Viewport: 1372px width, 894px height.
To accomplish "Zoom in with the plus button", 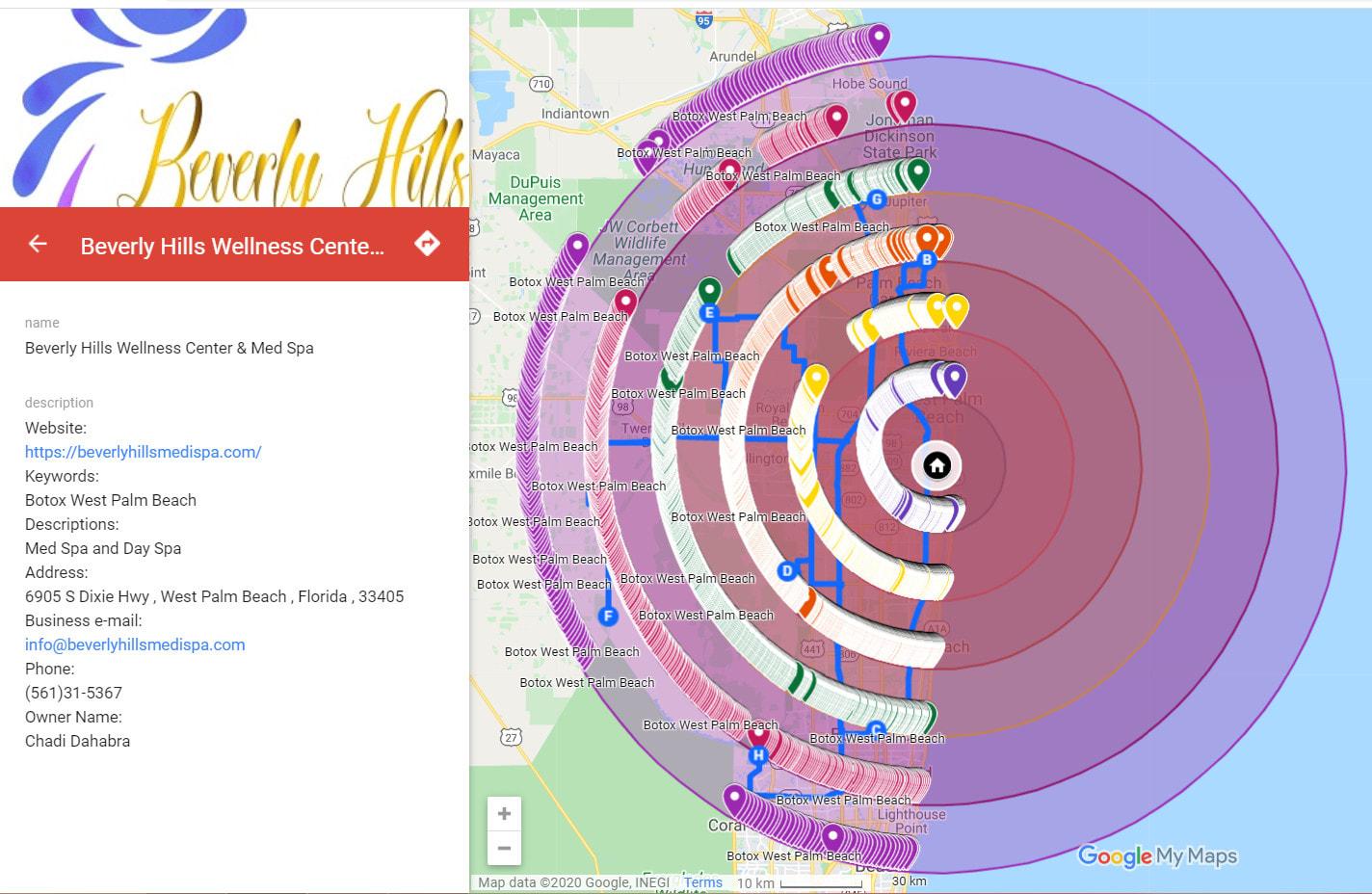I will click(504, 813).
